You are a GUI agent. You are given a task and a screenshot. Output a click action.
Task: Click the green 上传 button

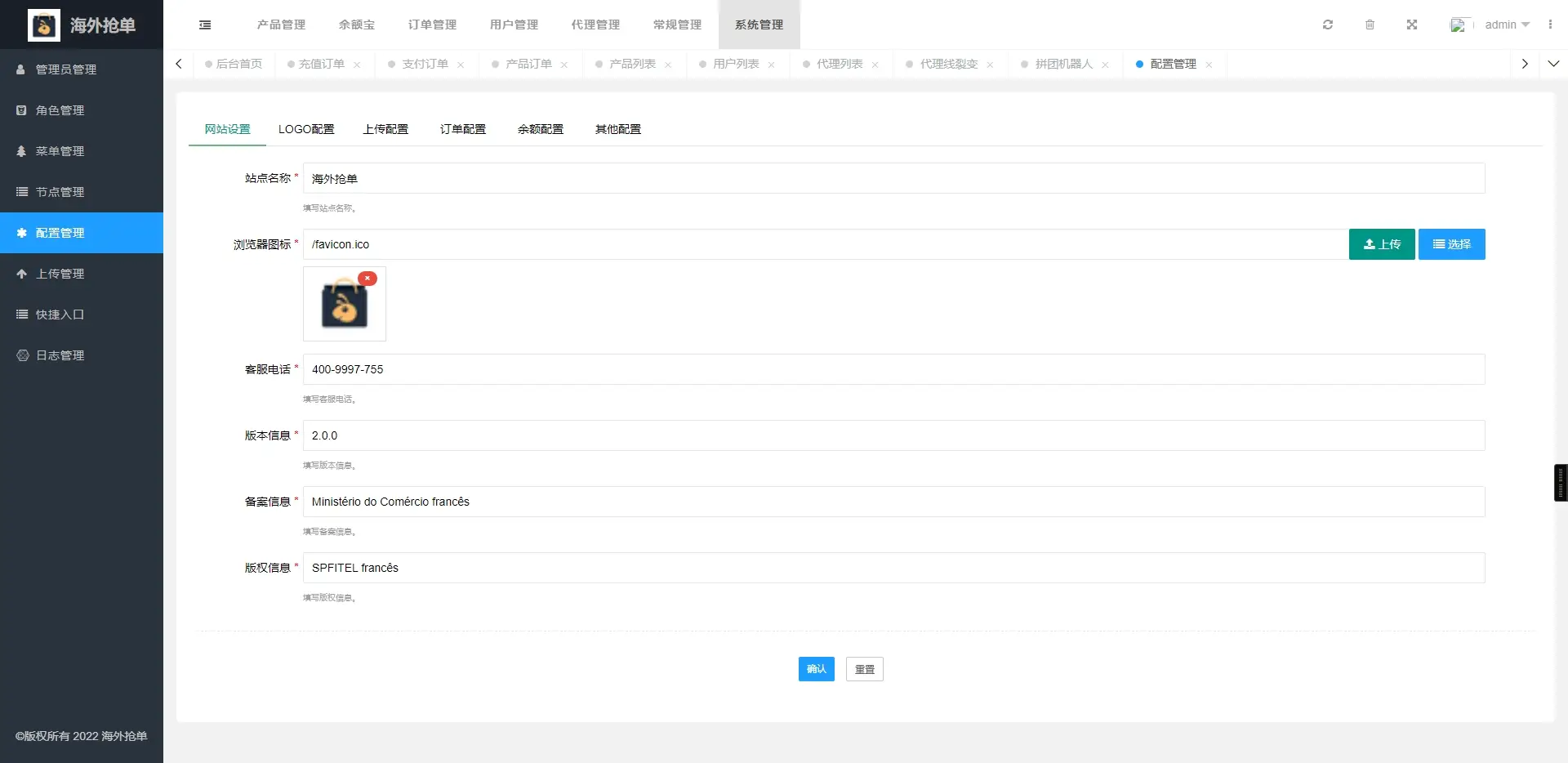click(1381, 244)
